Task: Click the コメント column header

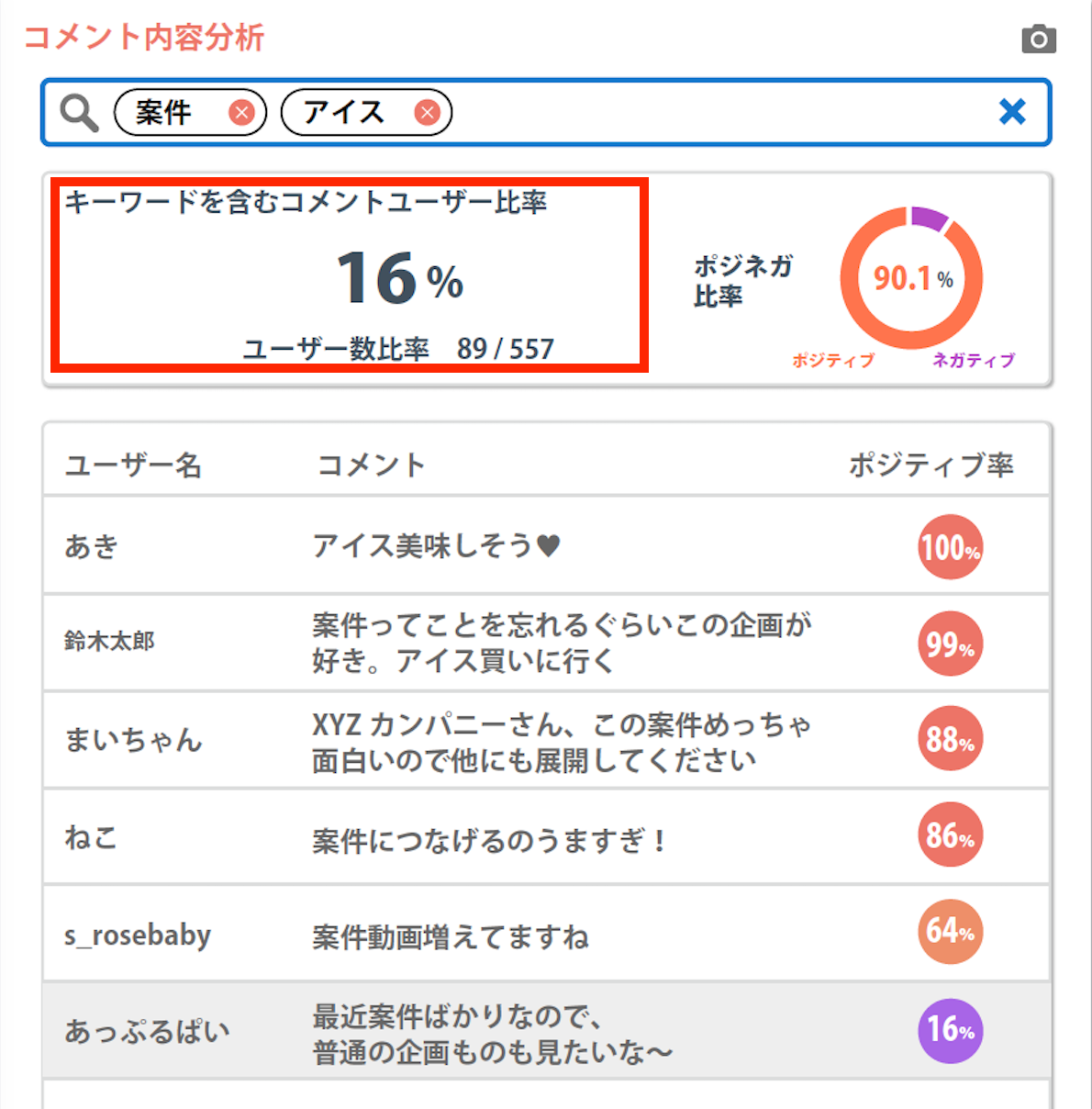Action: tap(371, 465)
